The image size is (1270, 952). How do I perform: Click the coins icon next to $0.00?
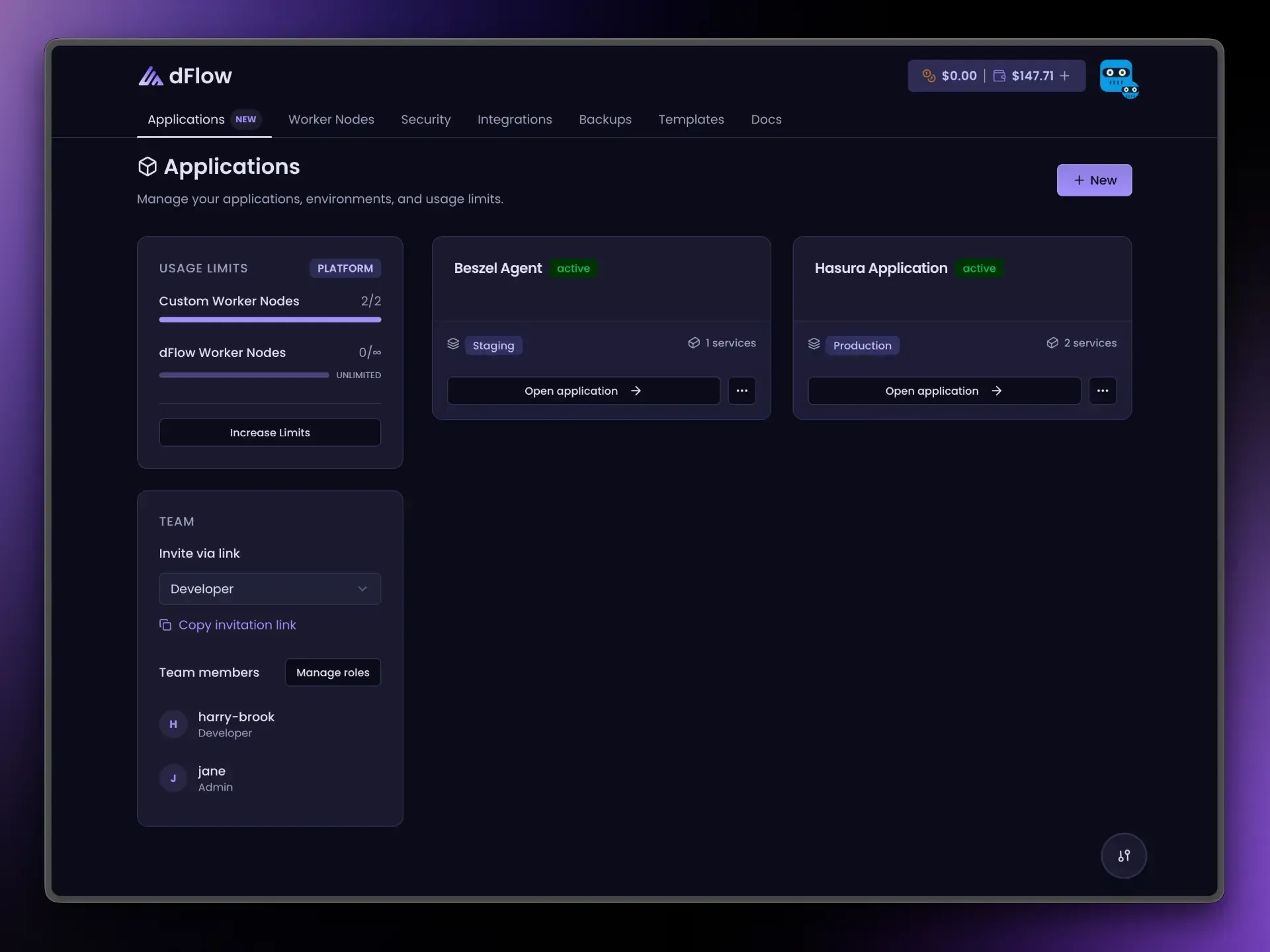[929, 76]
